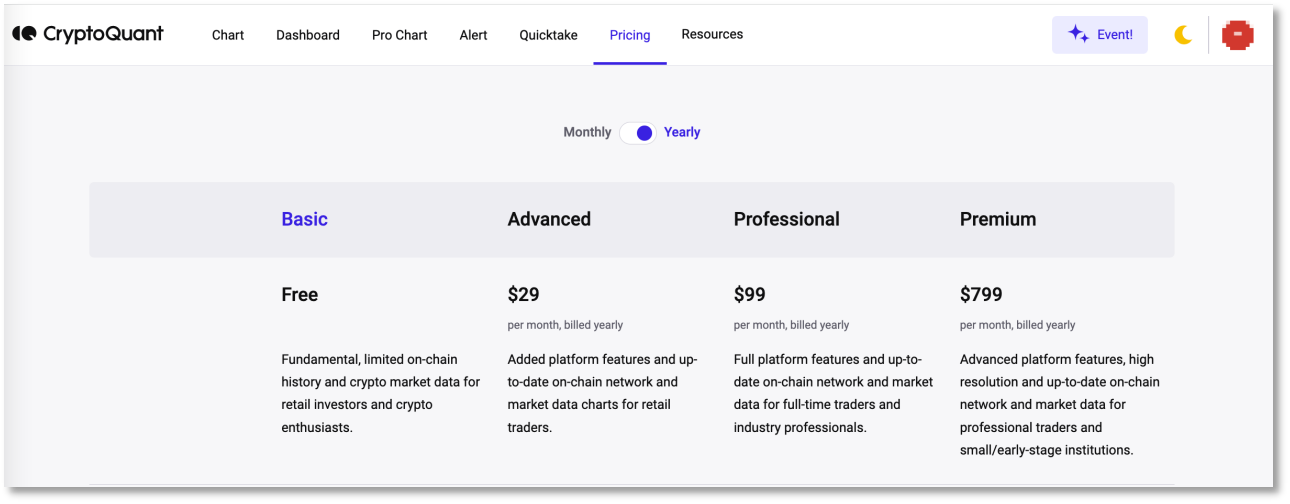Click the CryptoQuant brand name
This screenshot has width=1290, height=504.
[x=103, y=34]
